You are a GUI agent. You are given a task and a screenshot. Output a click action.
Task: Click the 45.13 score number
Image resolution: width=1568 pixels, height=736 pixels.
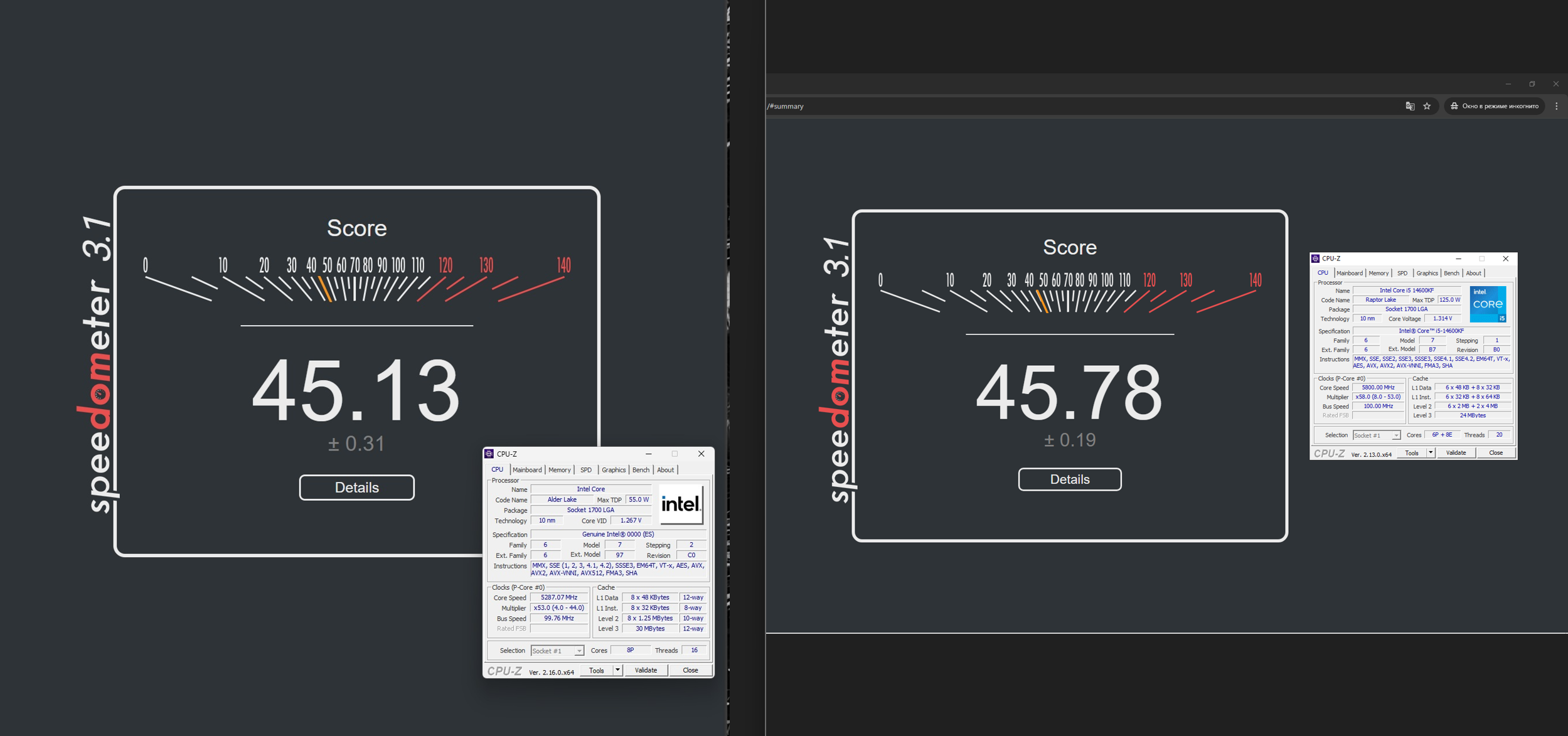[356, 390]
